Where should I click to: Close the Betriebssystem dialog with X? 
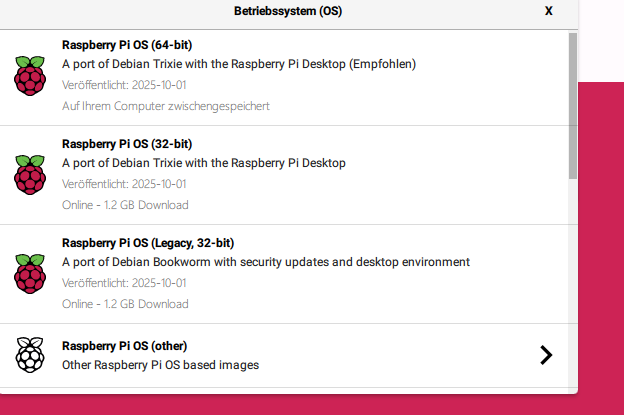[549, 11]
